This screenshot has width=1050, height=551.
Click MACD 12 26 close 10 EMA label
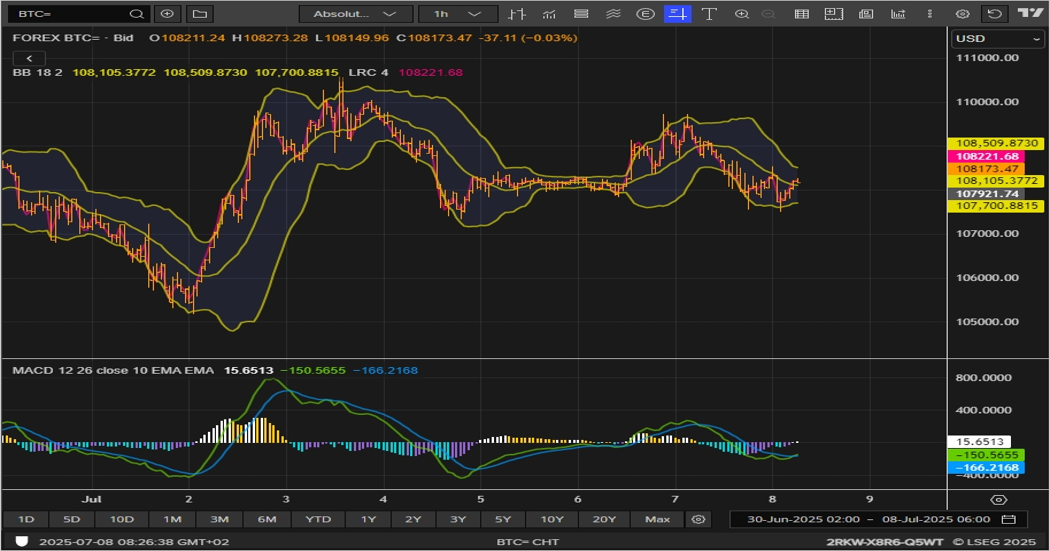point(113,370)
